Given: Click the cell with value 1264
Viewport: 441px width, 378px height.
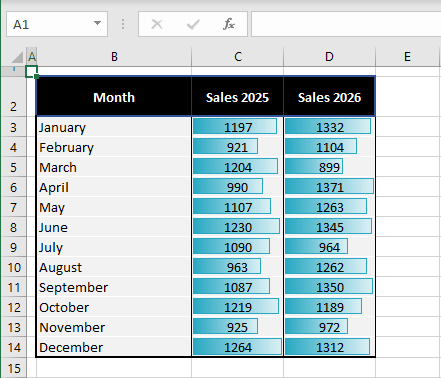Looking at the screenshot, I should click(x=238, y=347).
